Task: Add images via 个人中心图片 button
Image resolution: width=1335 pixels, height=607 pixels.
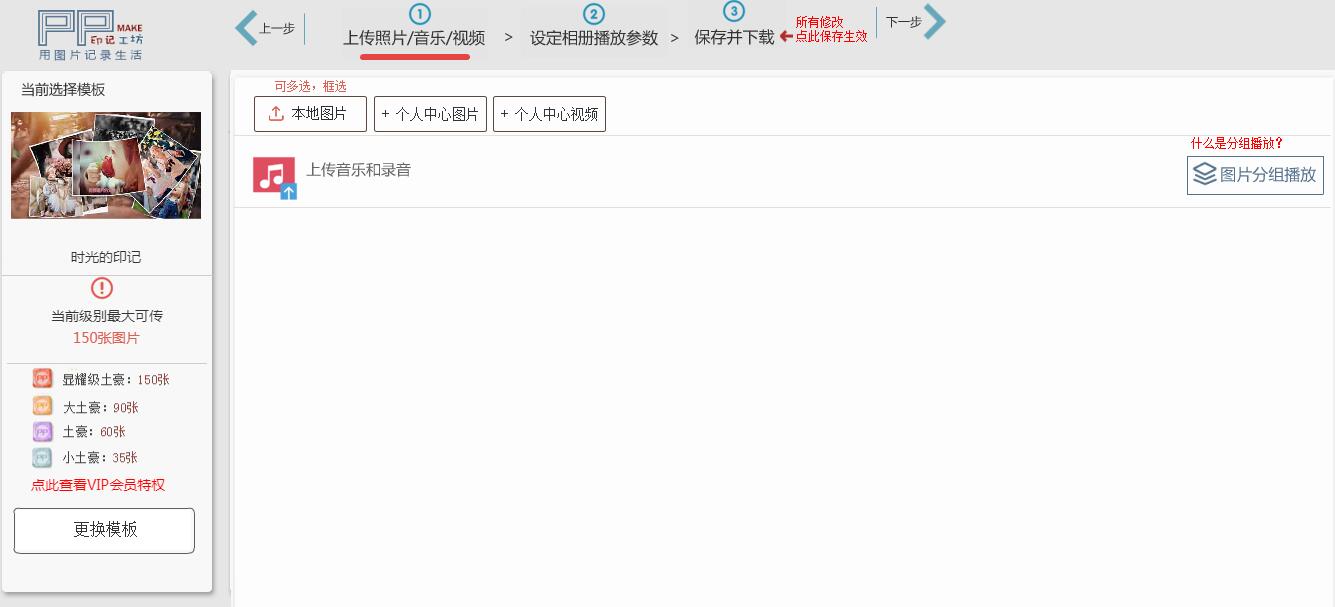Action: (430, 114)
